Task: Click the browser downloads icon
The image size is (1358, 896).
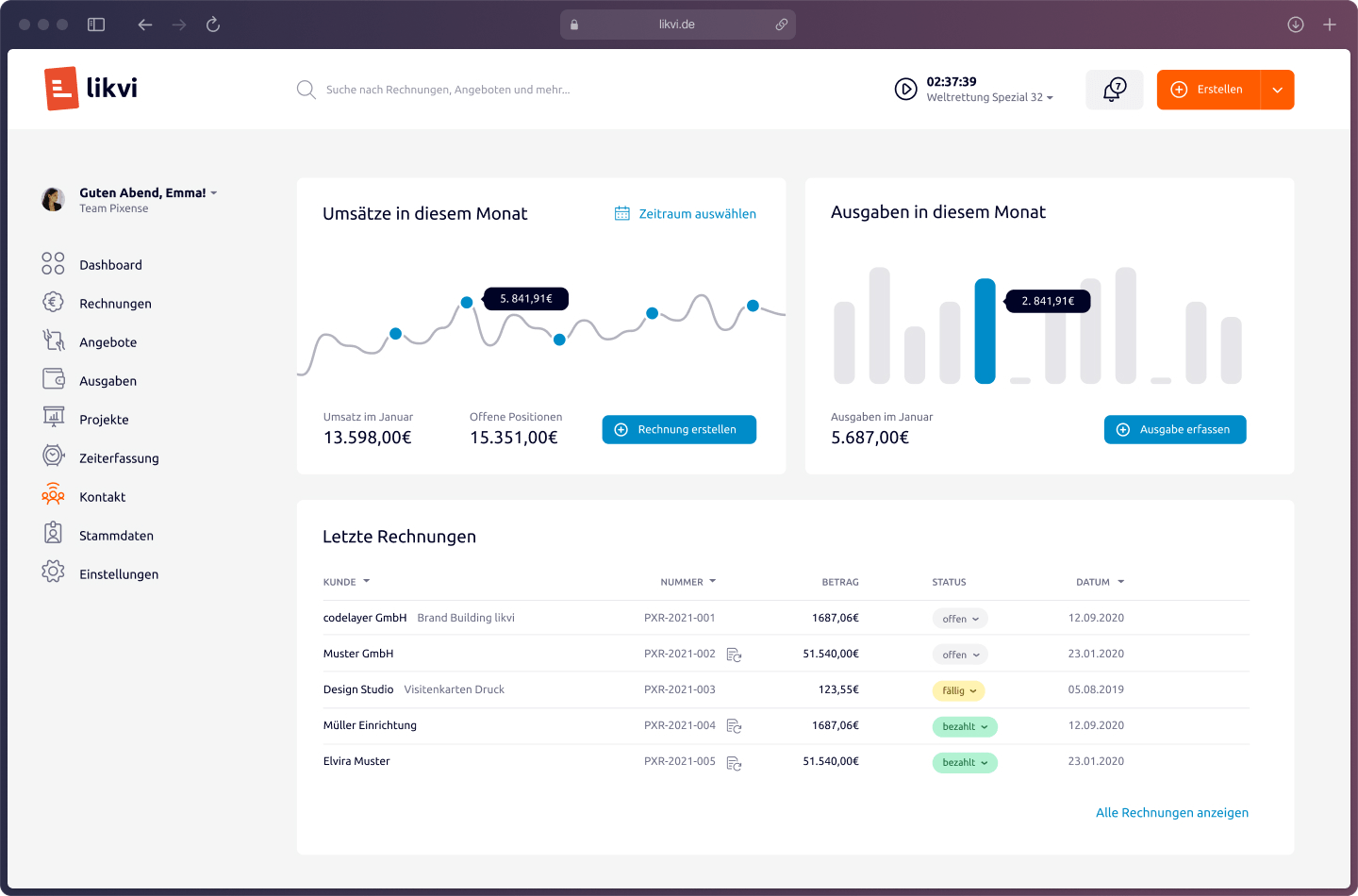Action: click(x=1296, y=25)
